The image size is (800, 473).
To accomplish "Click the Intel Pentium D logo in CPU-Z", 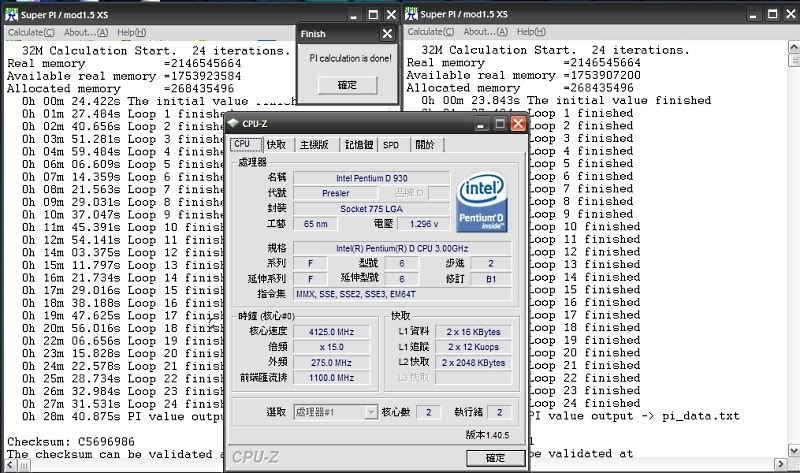I will pyautogui.click(x=482, y=202).
